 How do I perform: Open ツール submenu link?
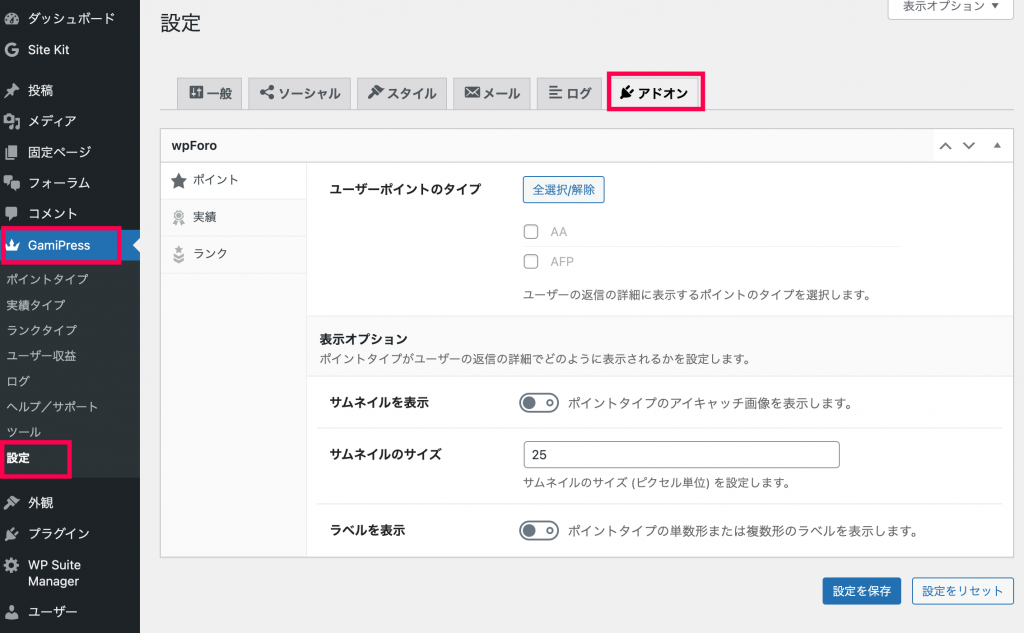[x=24, y=432]
